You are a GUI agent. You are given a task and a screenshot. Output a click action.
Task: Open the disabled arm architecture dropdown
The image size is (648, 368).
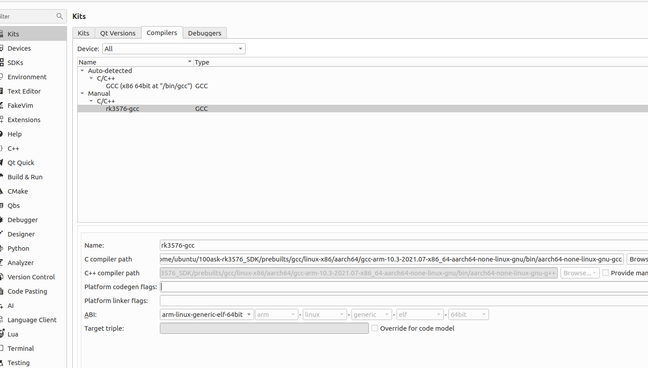point(276,315)
